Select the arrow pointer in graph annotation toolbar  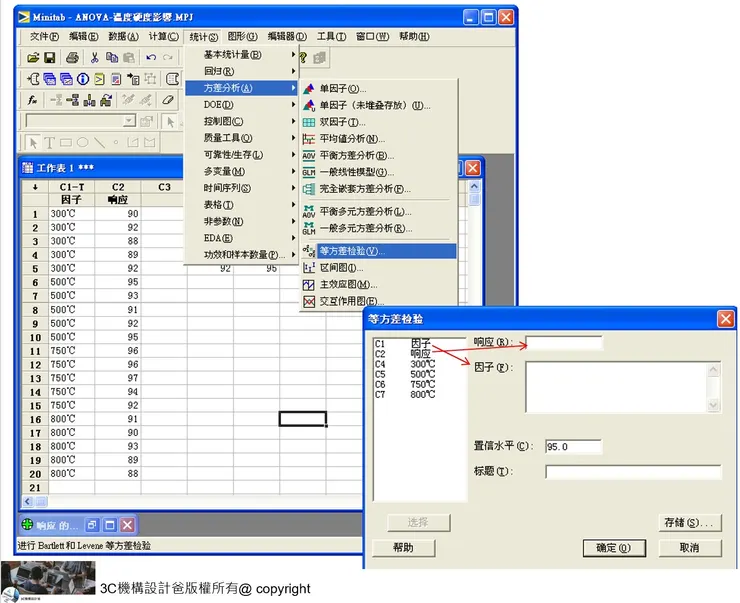(x=33, y=142)
